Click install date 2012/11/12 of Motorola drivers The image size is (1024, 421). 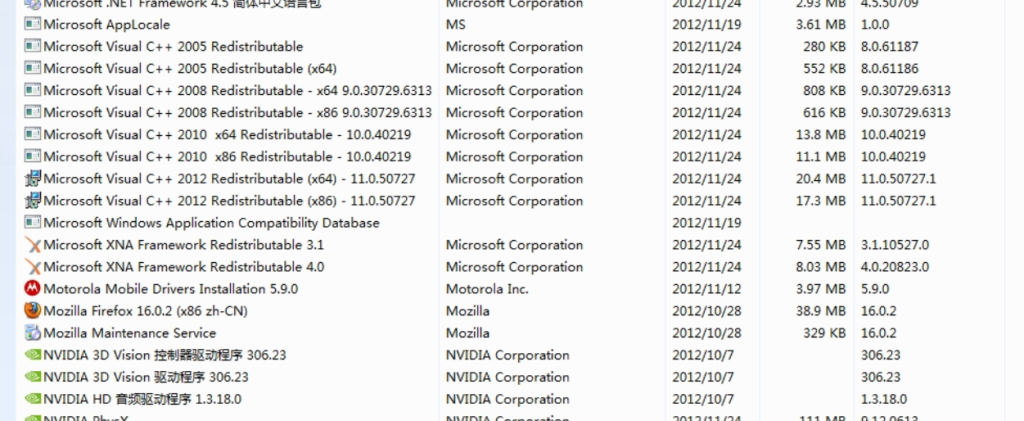[x=707, y=289]
